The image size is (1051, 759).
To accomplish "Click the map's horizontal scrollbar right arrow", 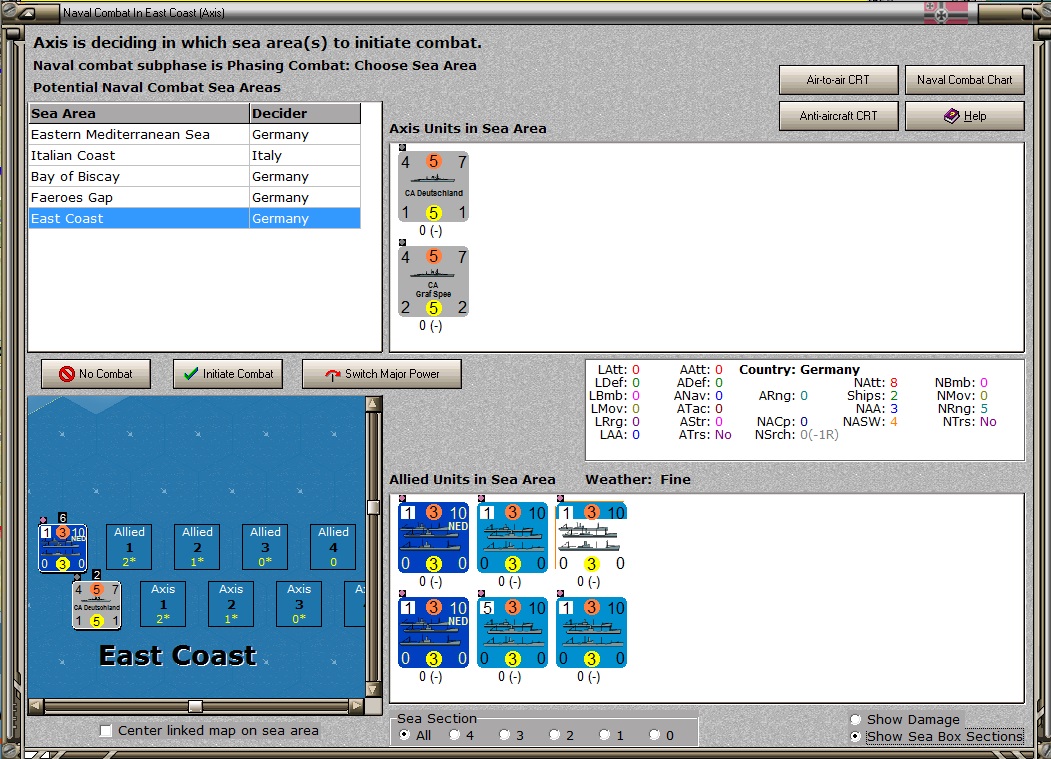I will pyautogui.click(x=357, y=705).
